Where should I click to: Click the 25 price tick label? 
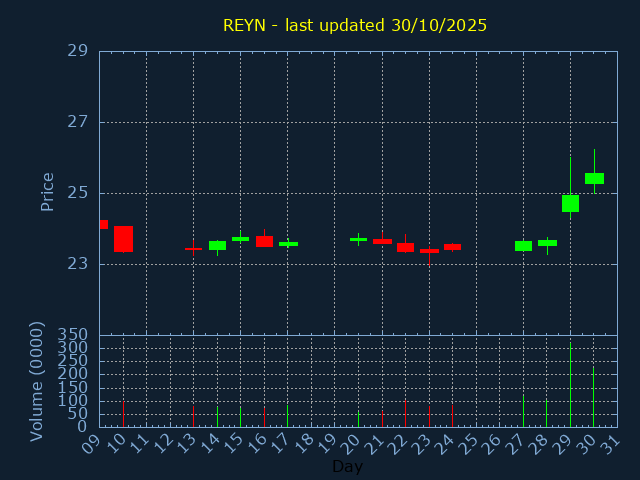point(78,193)
